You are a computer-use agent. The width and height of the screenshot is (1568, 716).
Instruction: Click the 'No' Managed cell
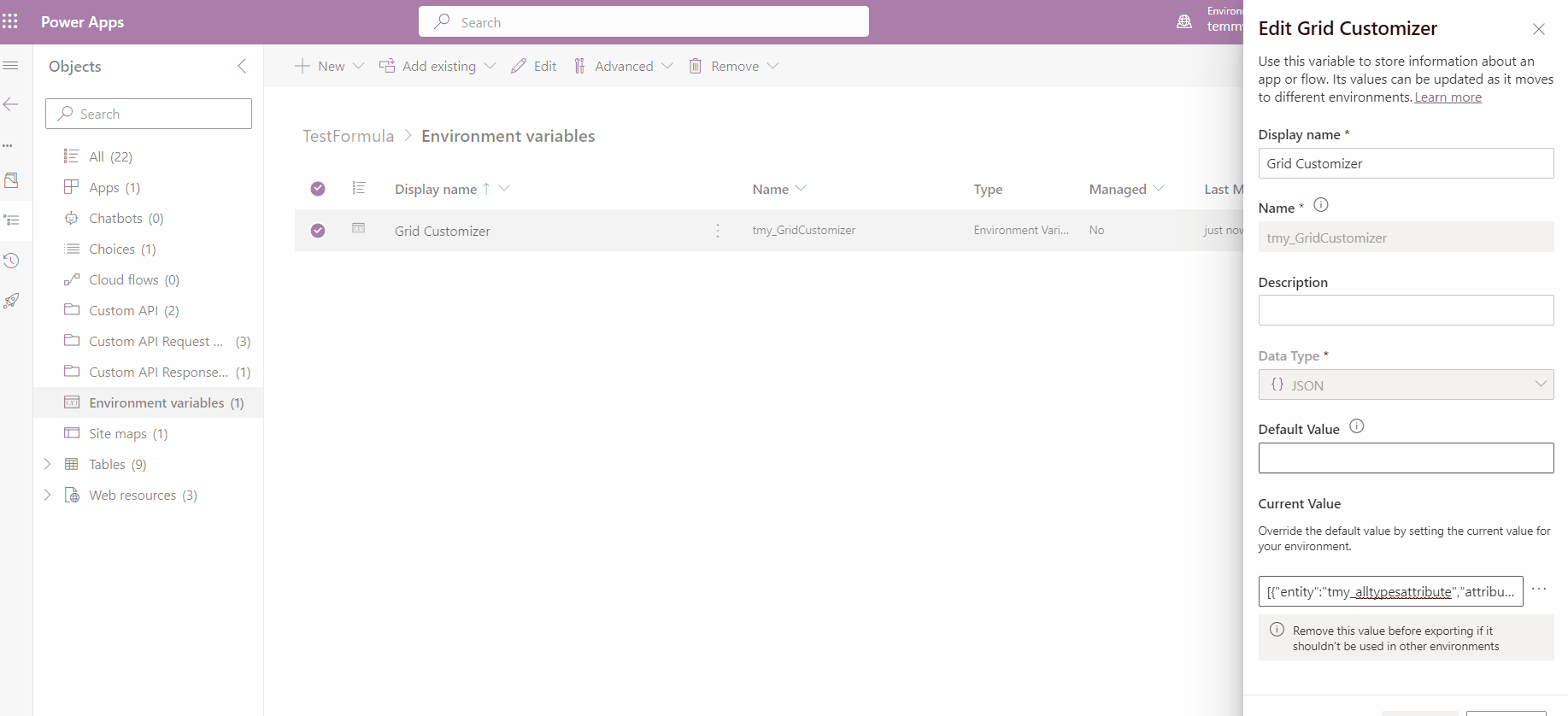pos(1096,230)
